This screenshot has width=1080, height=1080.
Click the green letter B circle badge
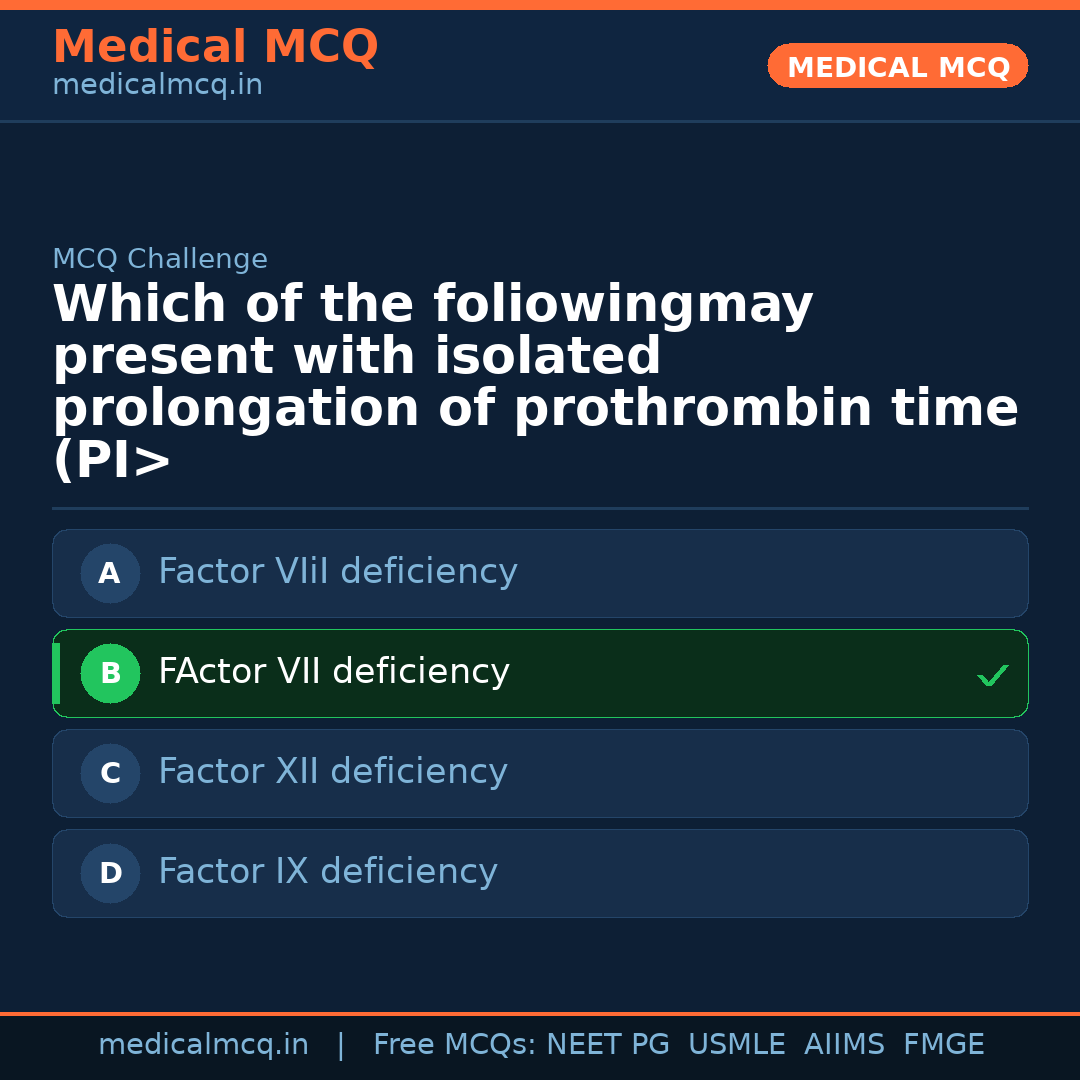point(110,674)
